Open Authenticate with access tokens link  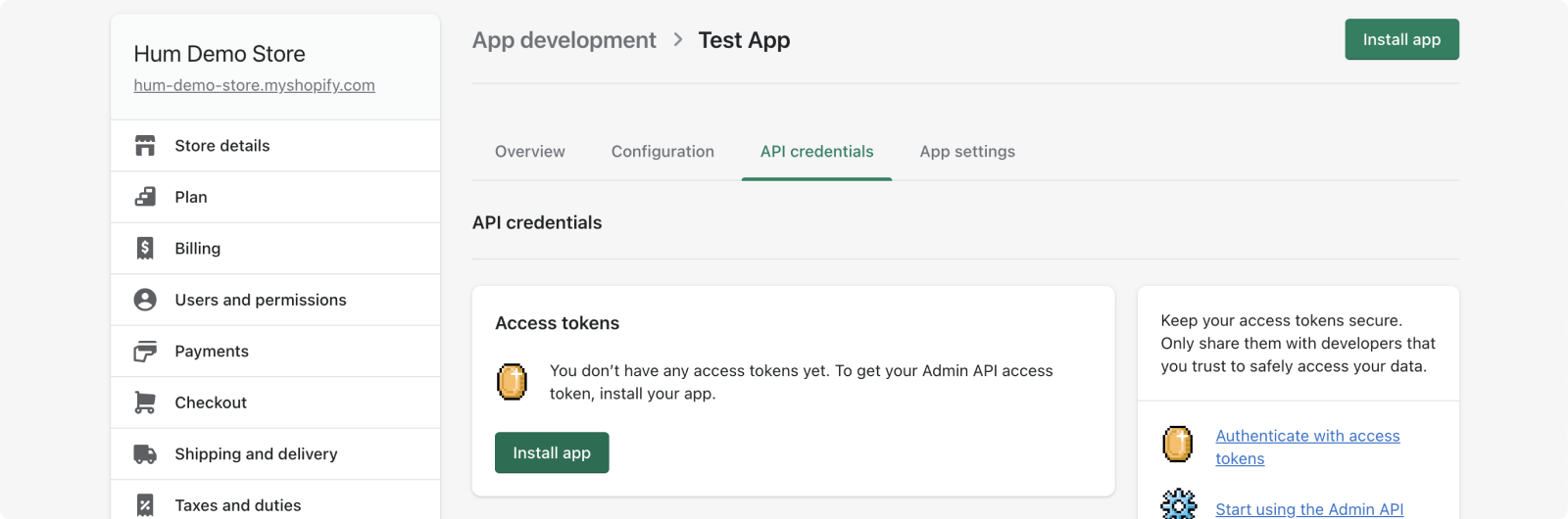[1307, 448]
